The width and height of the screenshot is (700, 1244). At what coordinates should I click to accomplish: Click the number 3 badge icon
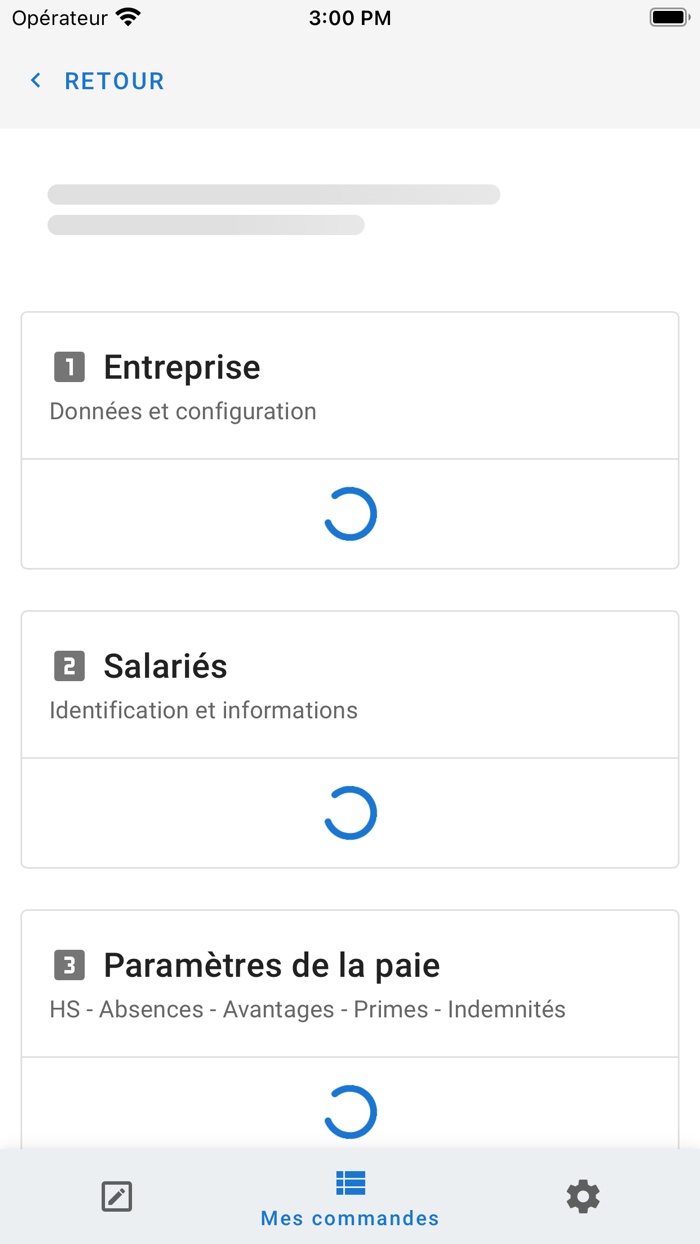click(69, 965)
